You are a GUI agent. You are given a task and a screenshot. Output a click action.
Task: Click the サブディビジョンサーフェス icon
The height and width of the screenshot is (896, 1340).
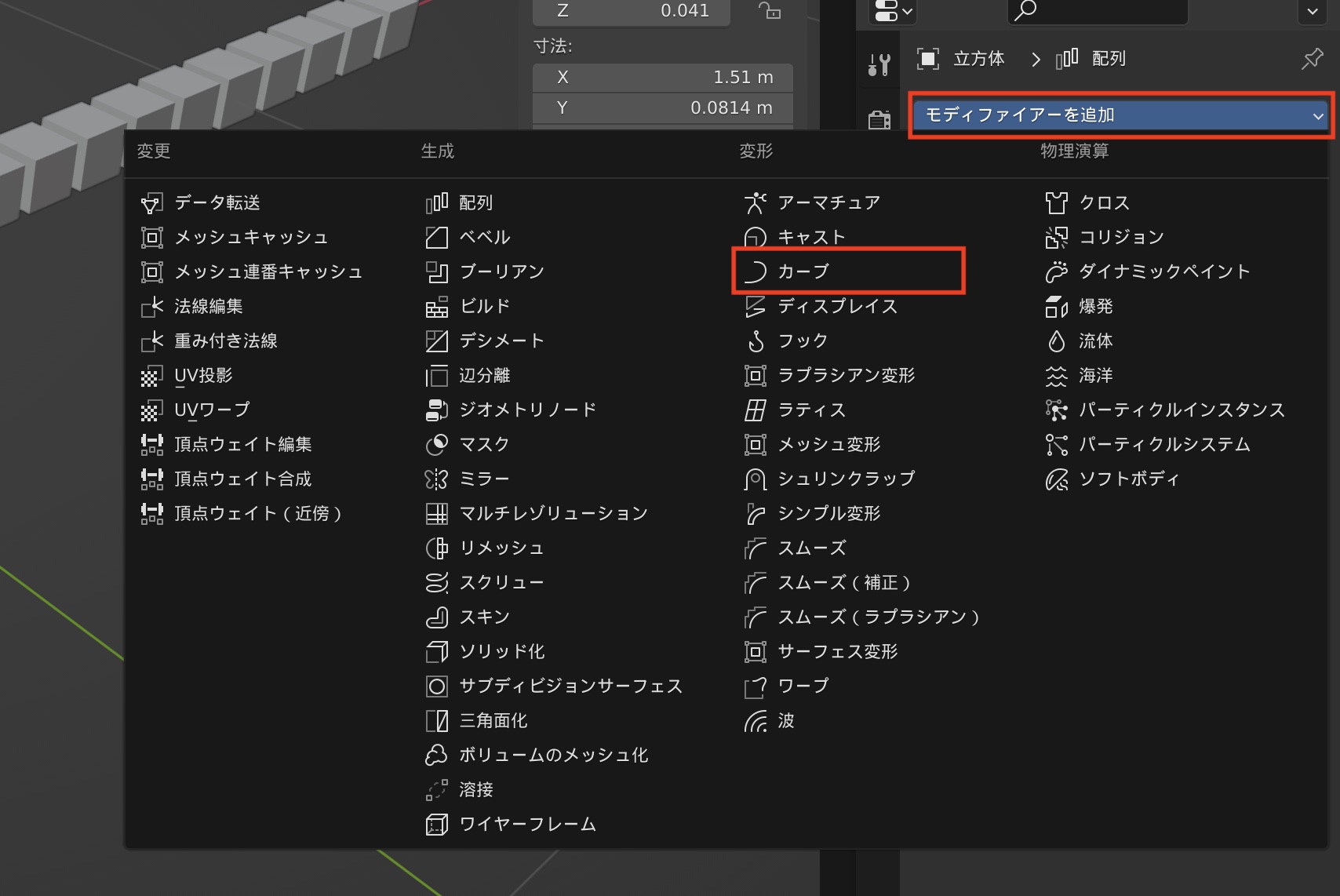[x=436, y=687]
